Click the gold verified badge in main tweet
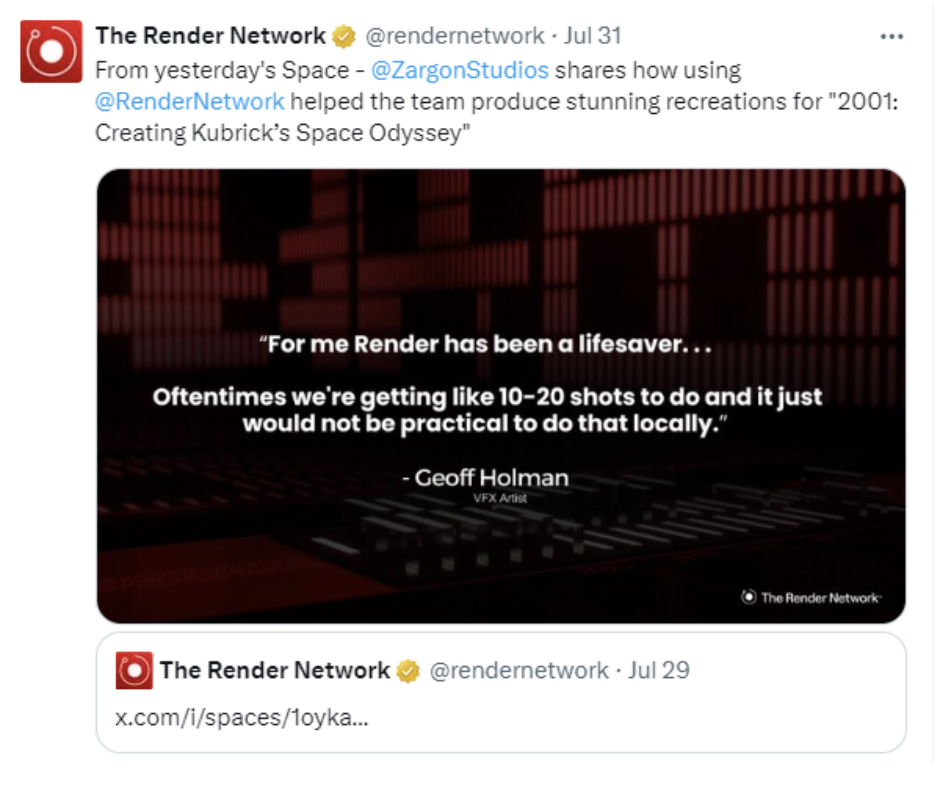 tap(343, 37)
